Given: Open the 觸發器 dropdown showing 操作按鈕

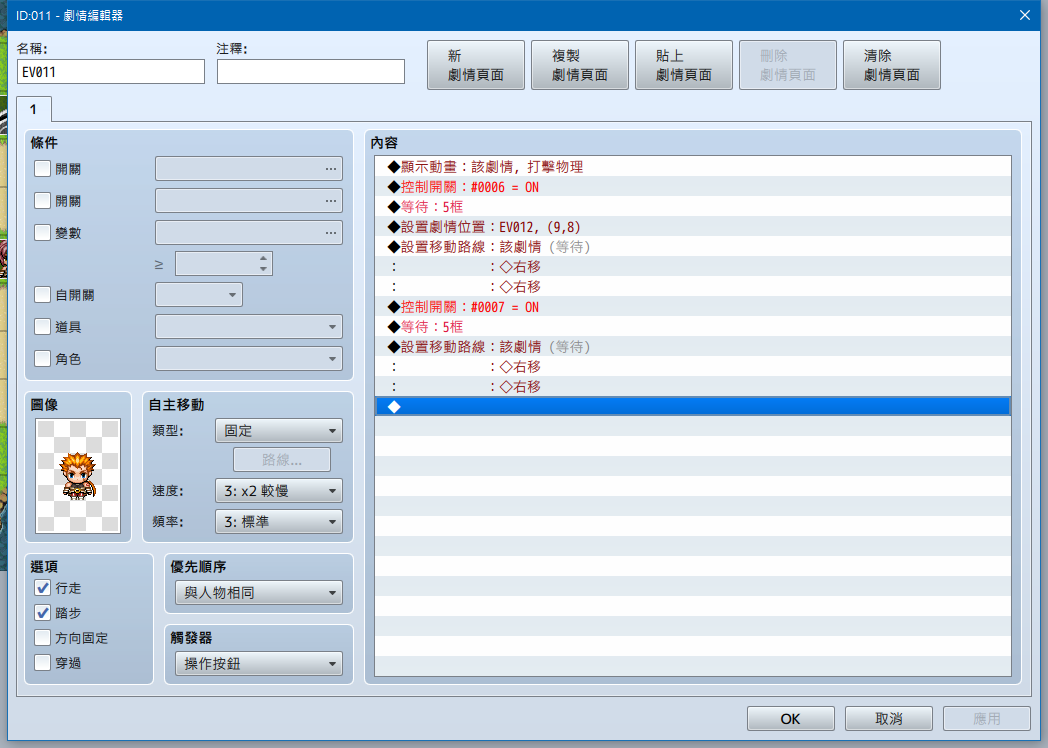Looking at the screenshot, I should point(259,664).
